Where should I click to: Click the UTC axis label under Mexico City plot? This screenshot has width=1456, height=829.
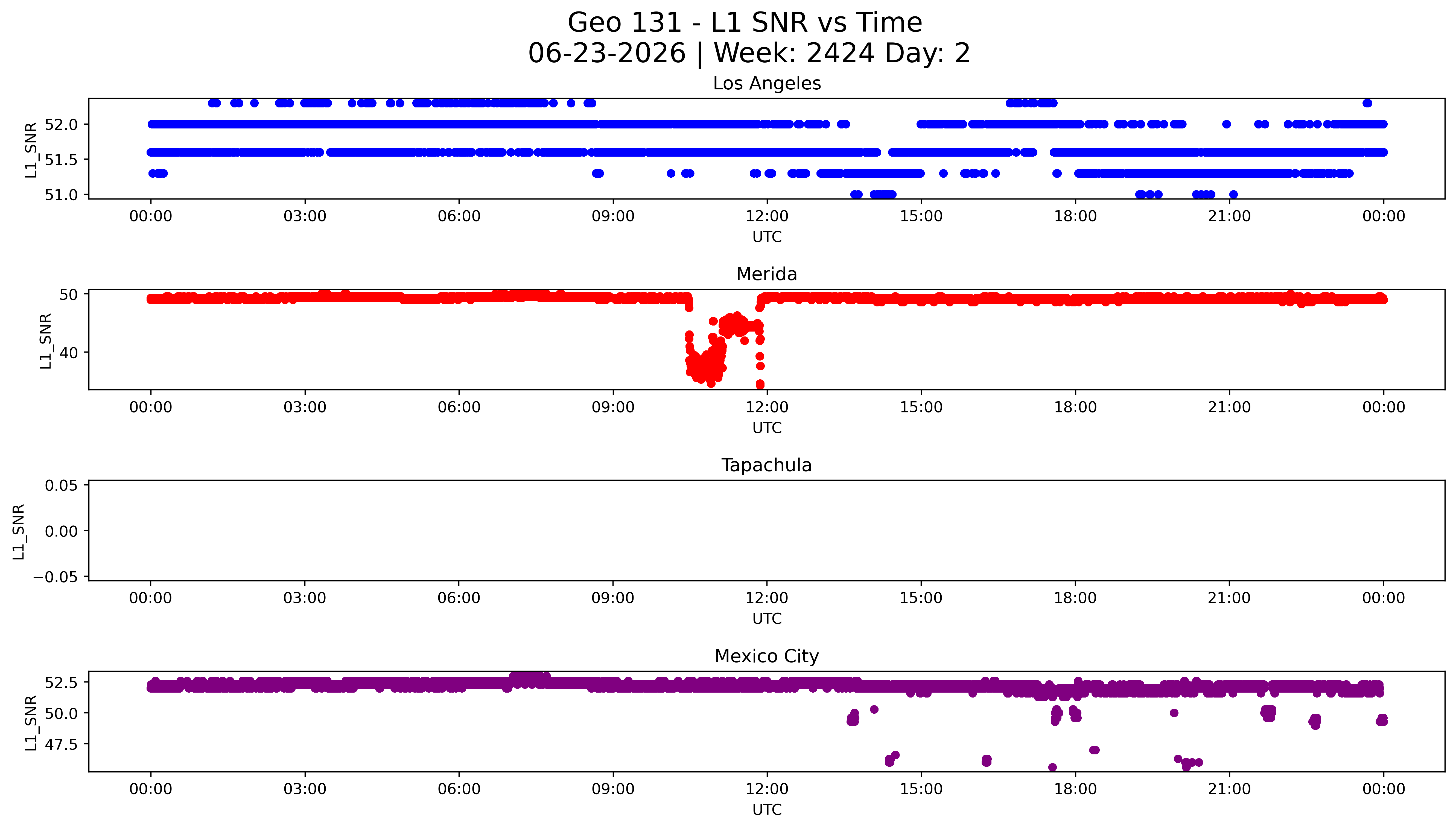[766, 810]
